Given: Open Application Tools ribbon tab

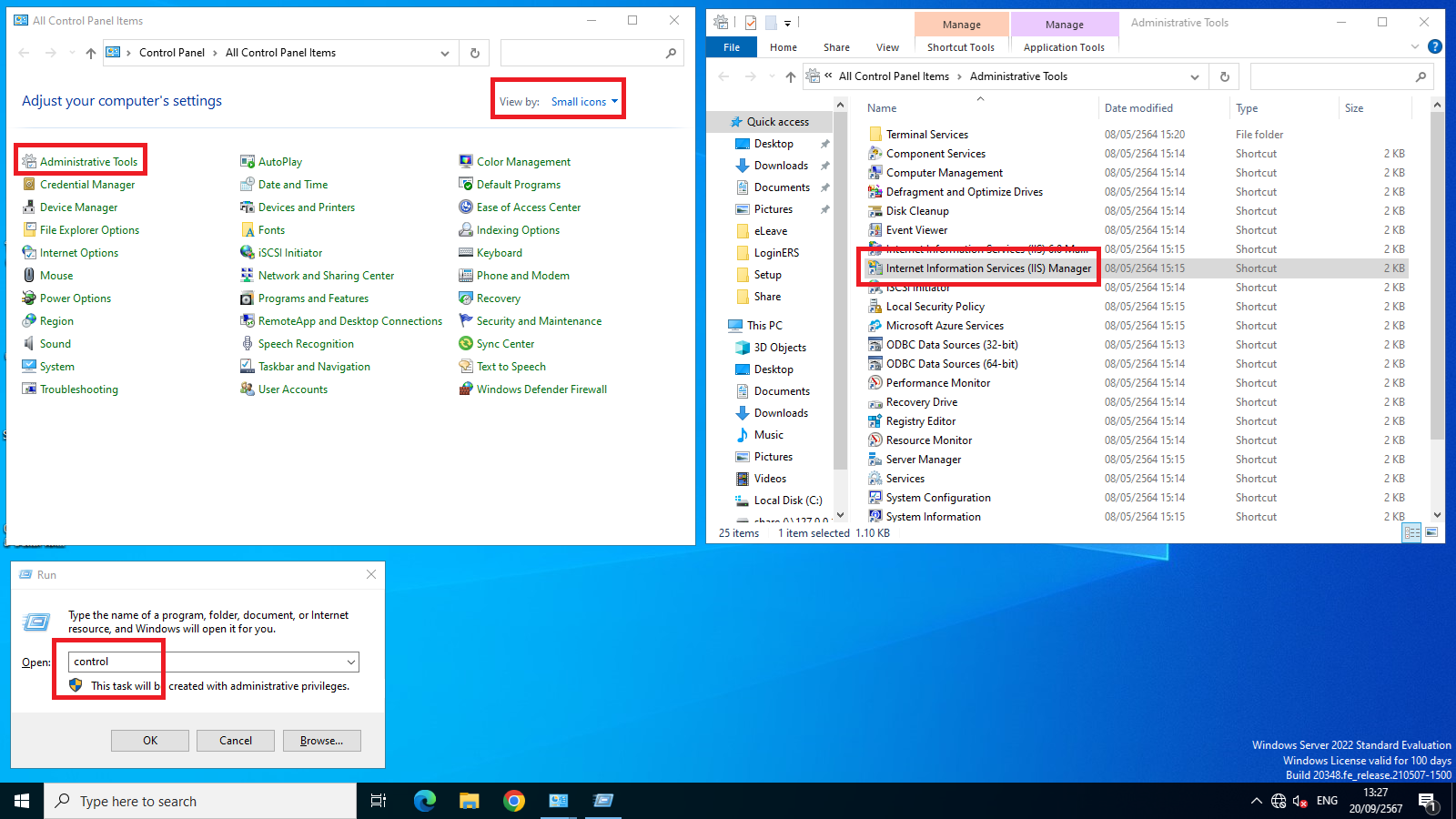Looking at the screenshot, I should click(x=1064, y=47).
